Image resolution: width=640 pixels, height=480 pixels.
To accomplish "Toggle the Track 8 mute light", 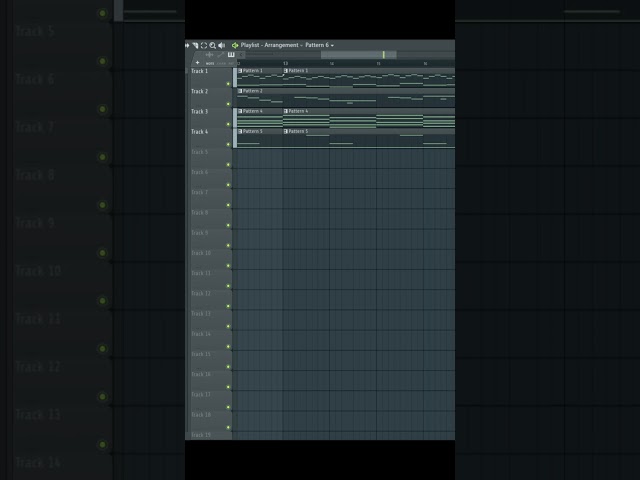I will [x=228, y=225].
